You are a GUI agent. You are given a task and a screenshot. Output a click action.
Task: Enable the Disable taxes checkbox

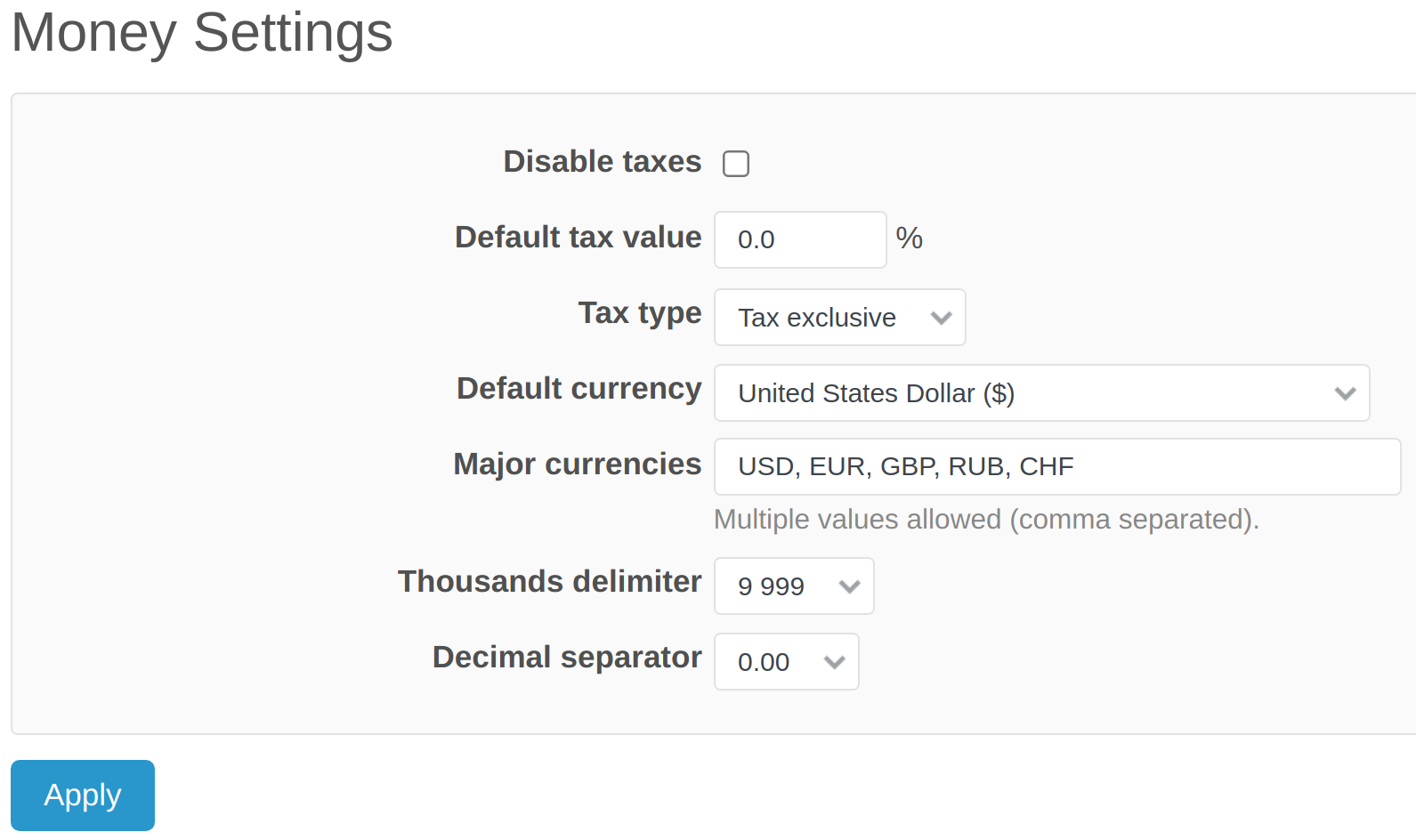coord(735,163)
